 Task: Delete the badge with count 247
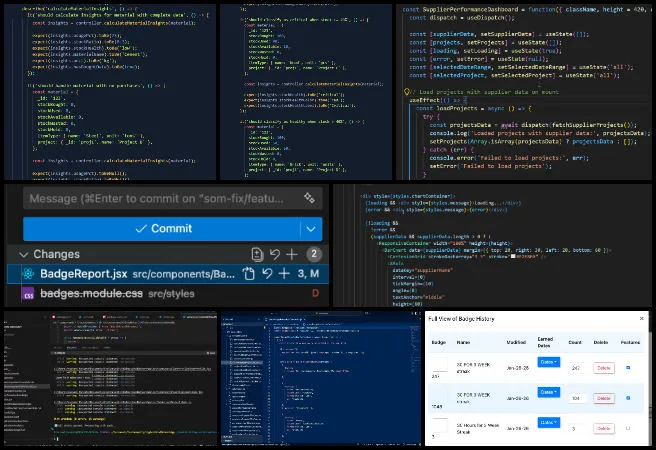(x=604, y=368)
